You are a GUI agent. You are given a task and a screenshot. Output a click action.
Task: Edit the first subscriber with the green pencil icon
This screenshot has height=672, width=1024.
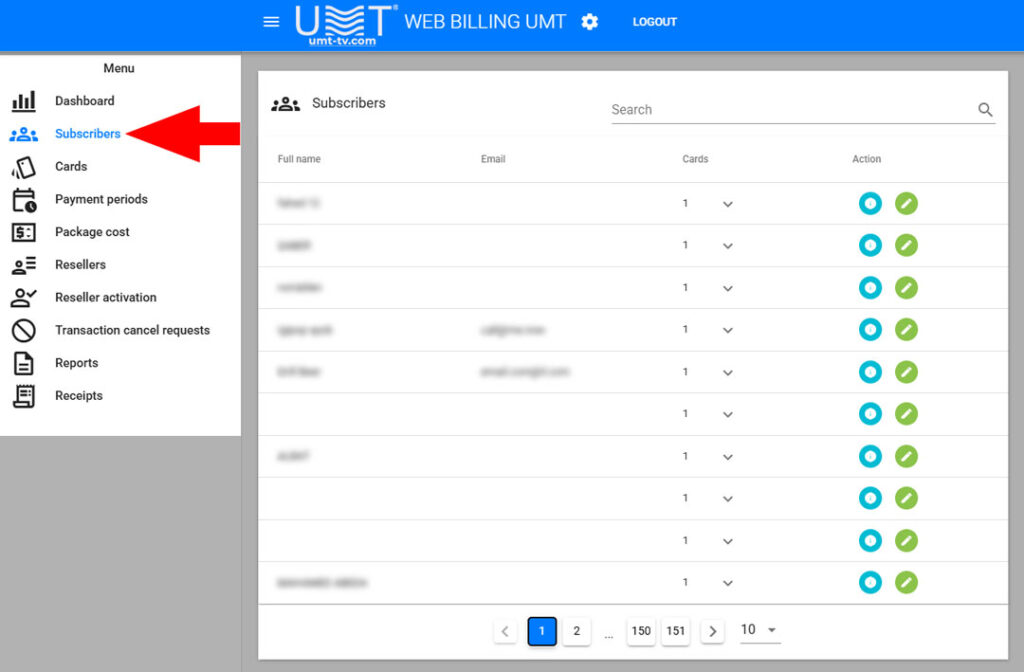[x=906, y=203]
